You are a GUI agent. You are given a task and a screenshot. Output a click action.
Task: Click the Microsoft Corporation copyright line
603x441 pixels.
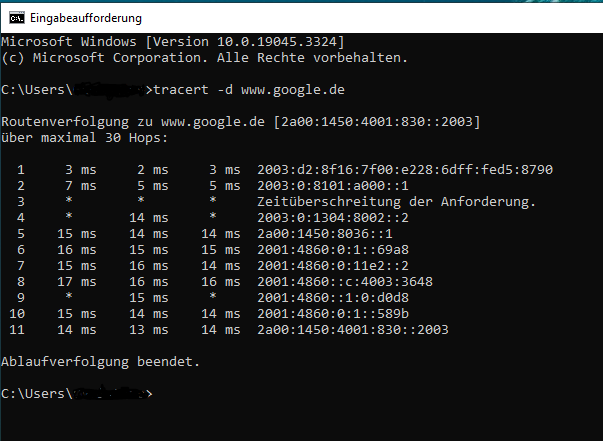[205, 58]
